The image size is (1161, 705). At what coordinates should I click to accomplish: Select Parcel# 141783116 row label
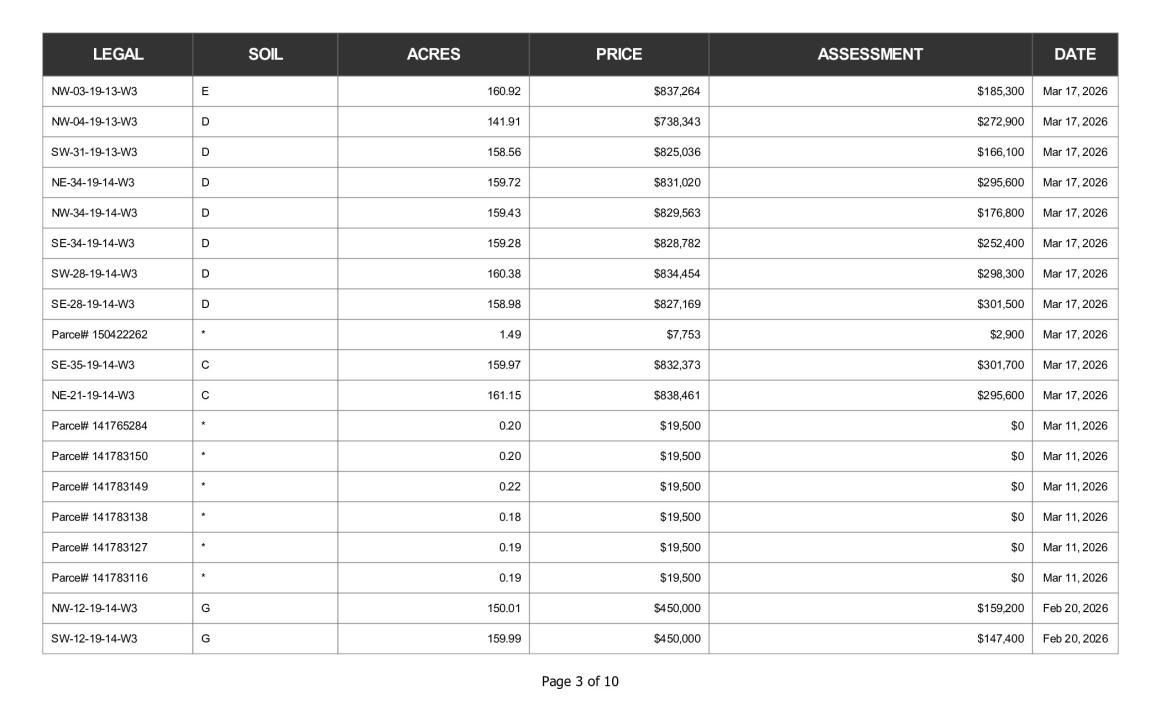pyautogui.click(x=99, y=578)
